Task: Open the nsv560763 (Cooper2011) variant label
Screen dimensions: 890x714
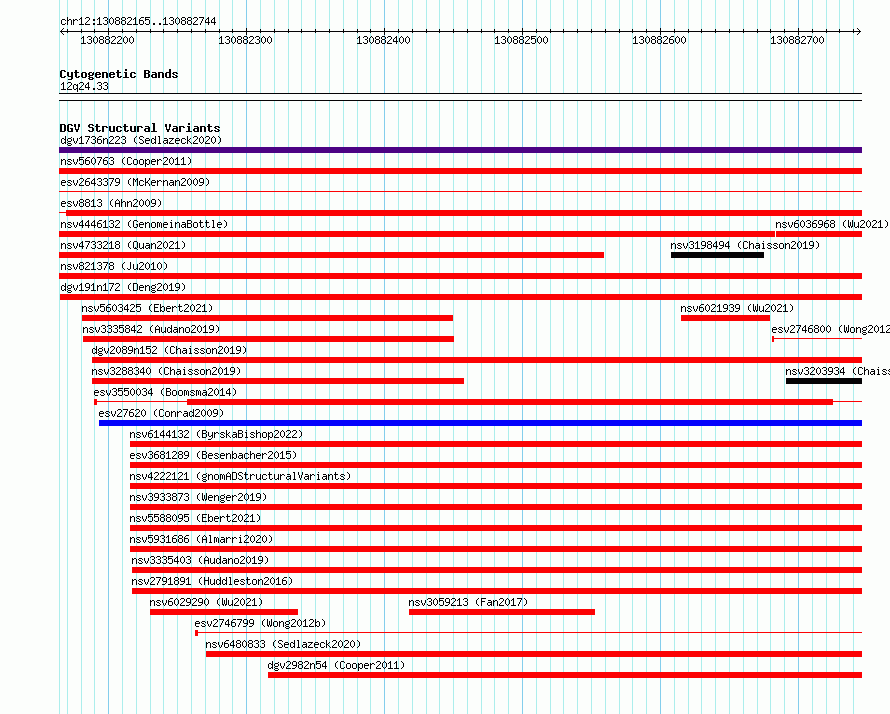Action: pyautogui.click(x=126, y=161)
